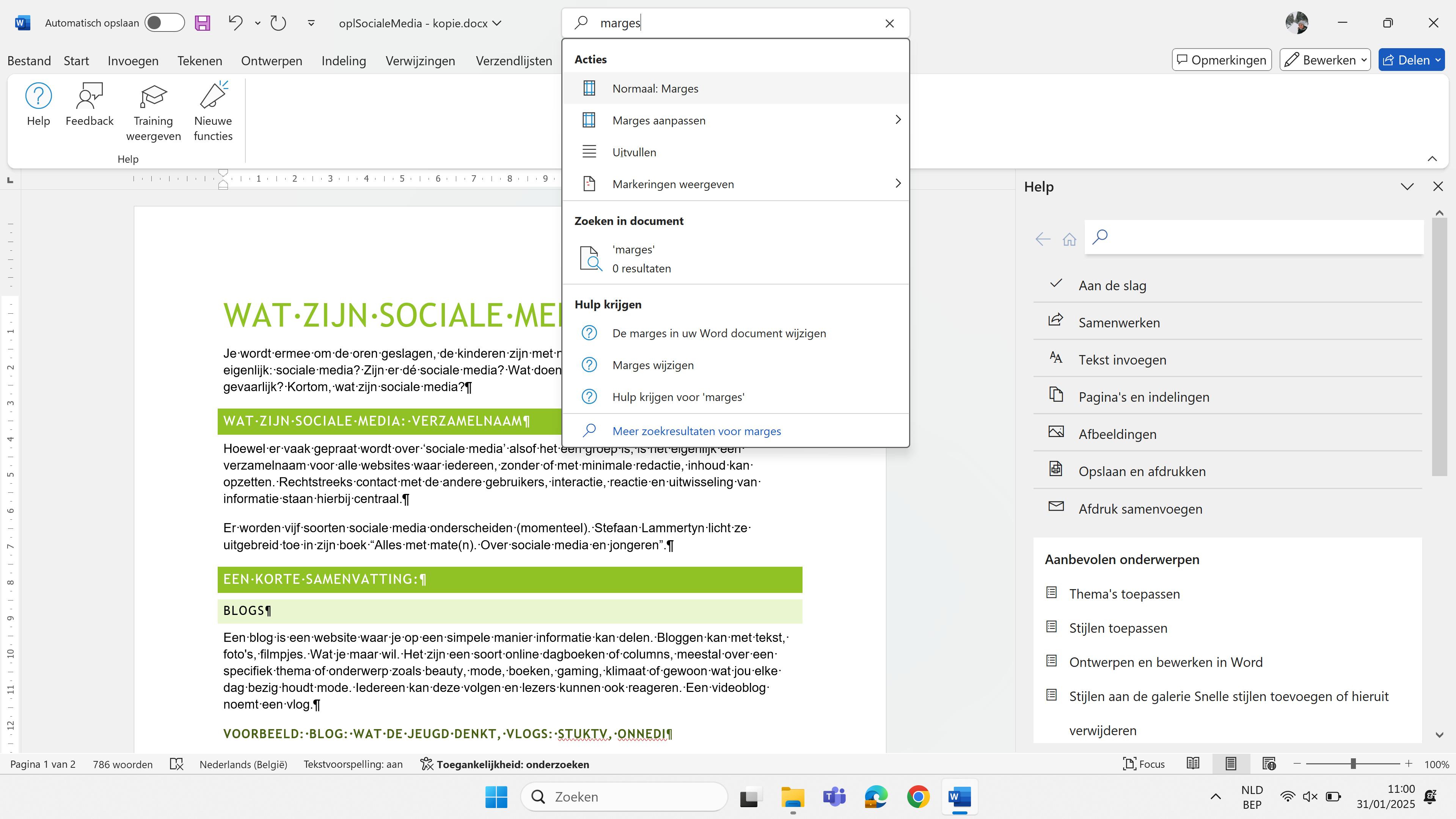This screenshot has height=819, width=1456.
Task: Click Meer zoekresultaten voor marges link
Action: click(696, 431)
